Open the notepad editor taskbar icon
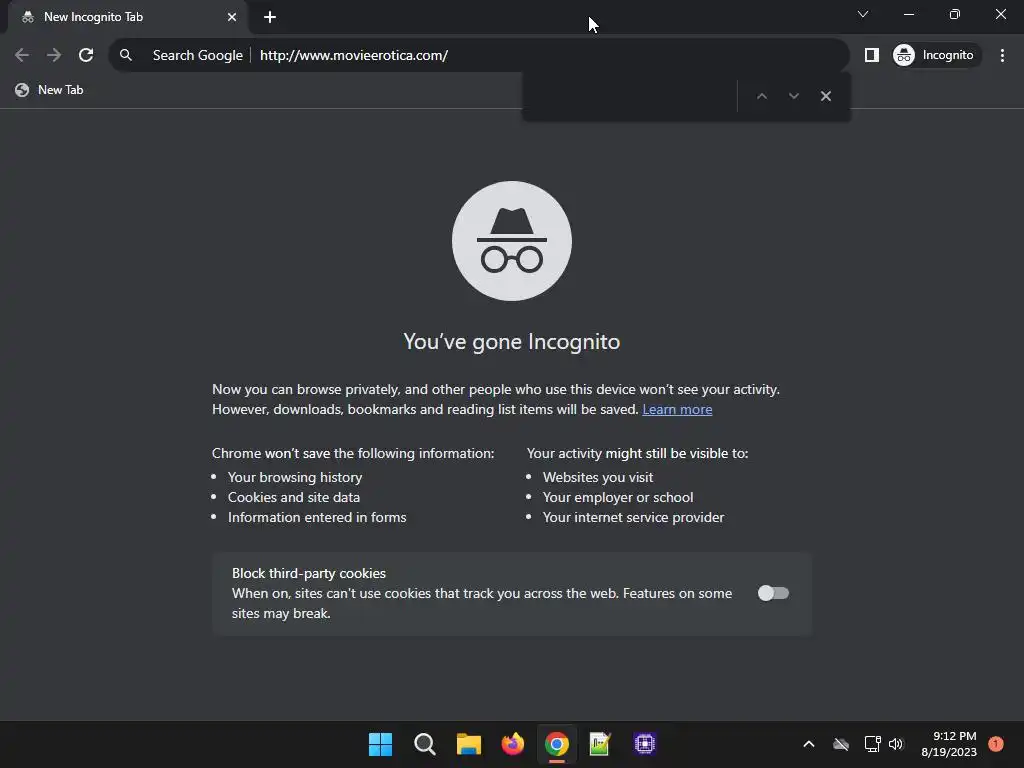This screenshot has height=768, width=1024. click(600, 744)
